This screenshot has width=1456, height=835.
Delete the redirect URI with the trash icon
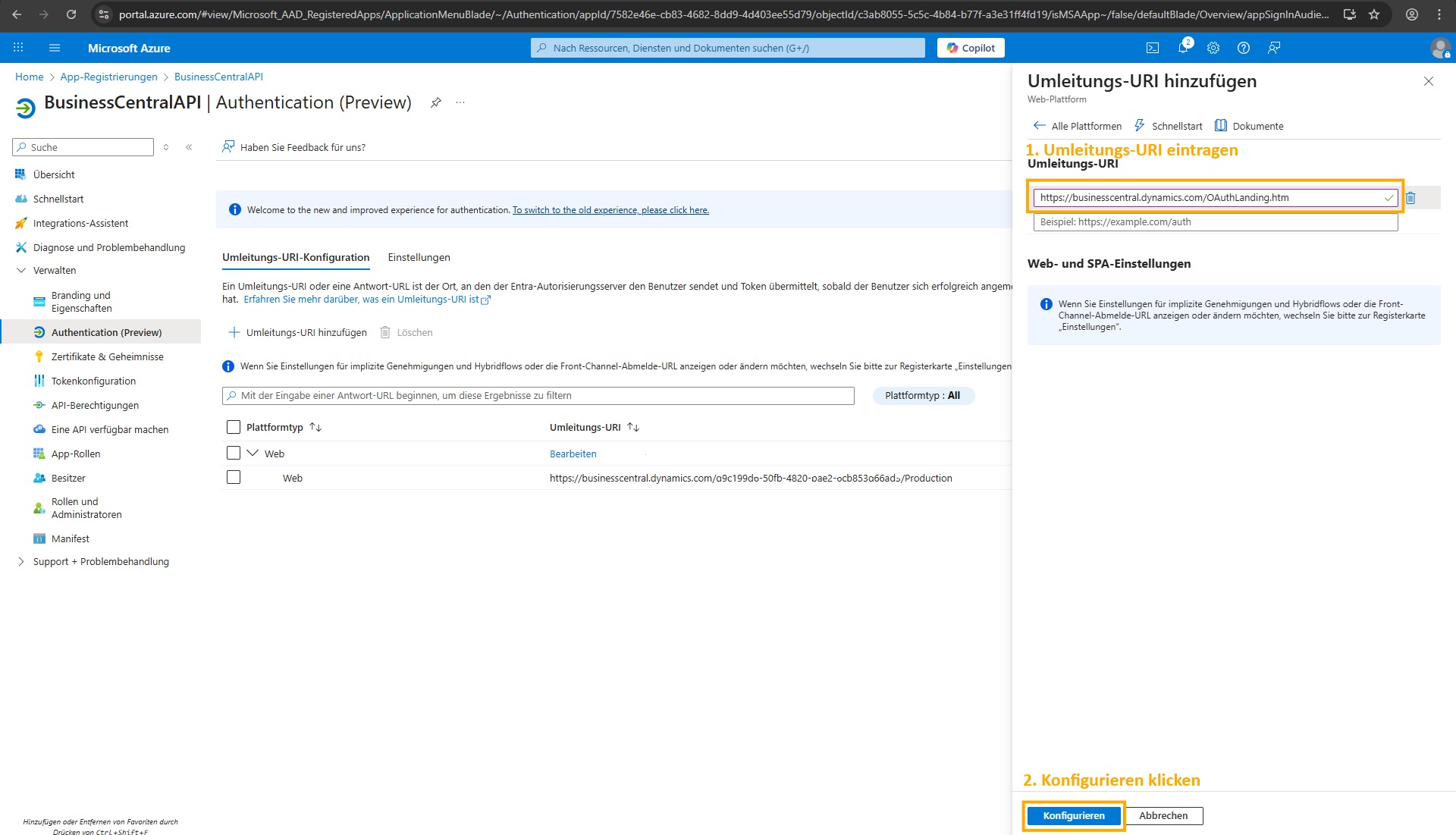[x=1410, y=198]
